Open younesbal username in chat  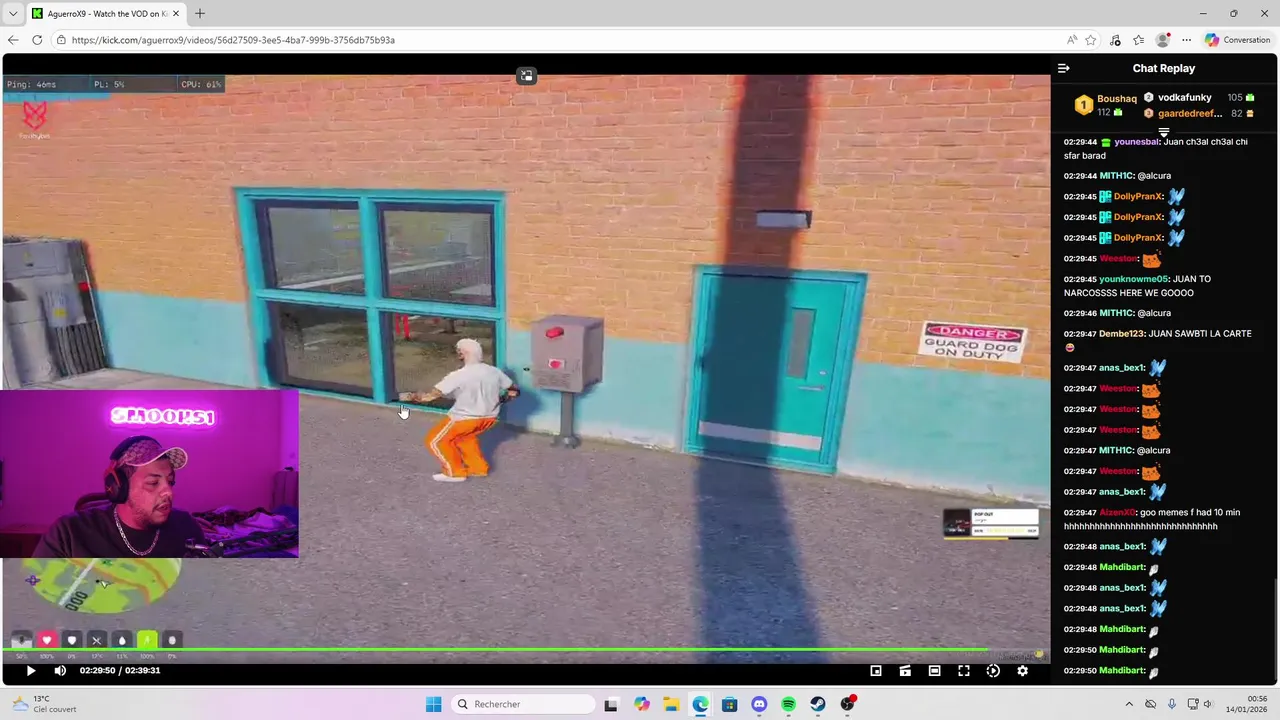click(1136, 142)
